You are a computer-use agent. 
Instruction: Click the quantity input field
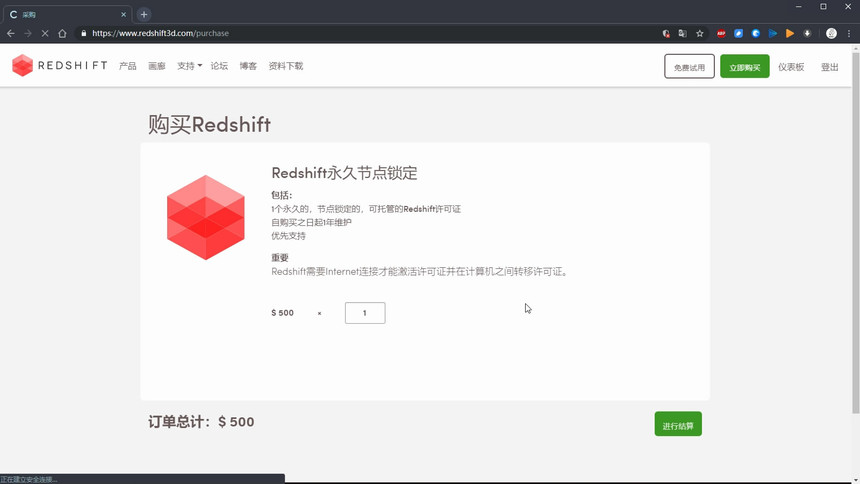(365, 313)
